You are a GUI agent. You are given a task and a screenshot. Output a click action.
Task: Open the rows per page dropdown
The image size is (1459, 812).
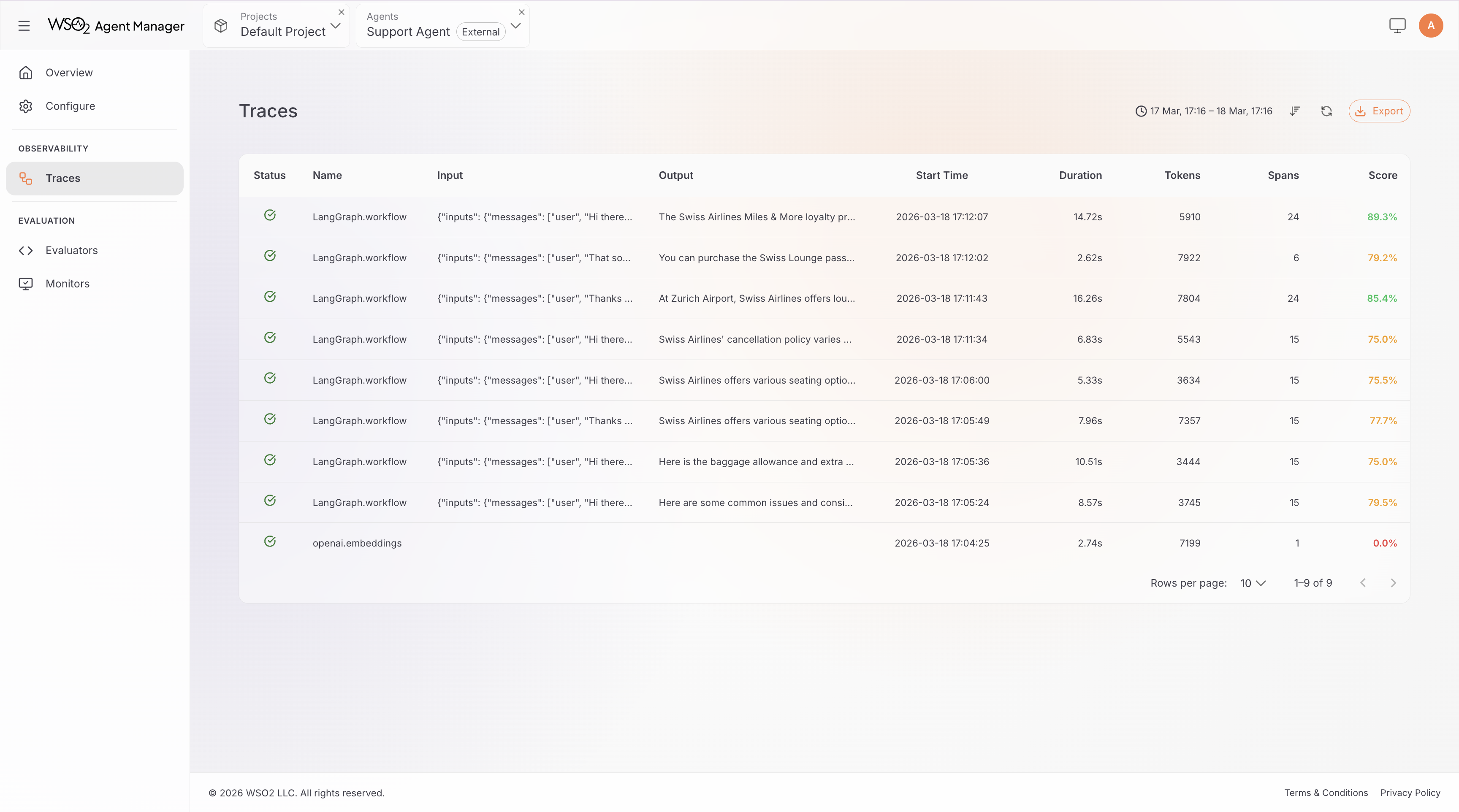click(1253, 583)
